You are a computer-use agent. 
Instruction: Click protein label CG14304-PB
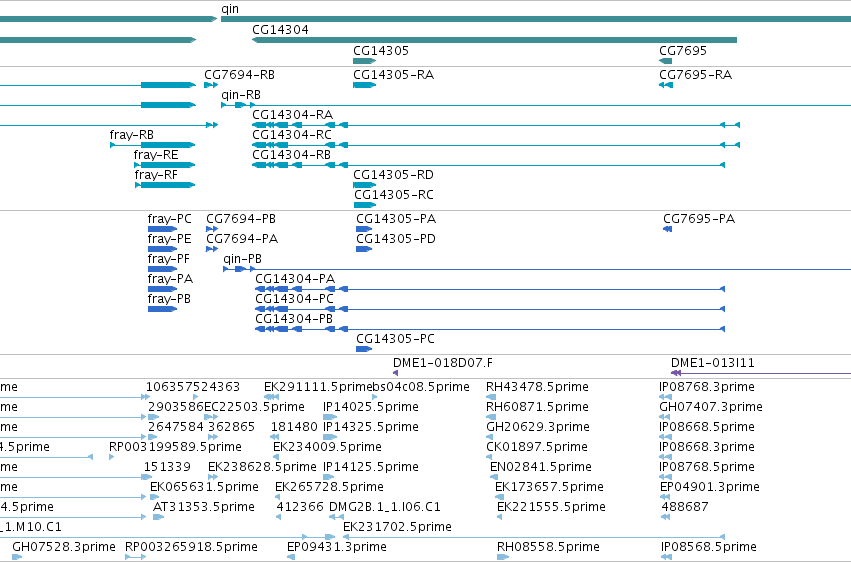(x=294, y=319)
